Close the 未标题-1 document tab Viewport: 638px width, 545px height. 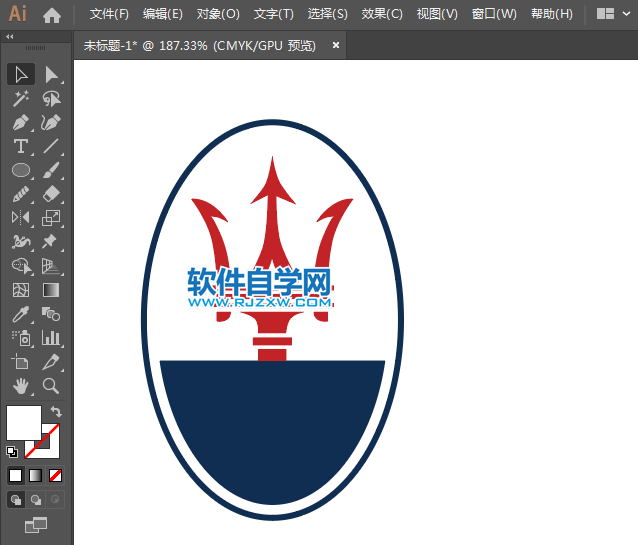336,45
